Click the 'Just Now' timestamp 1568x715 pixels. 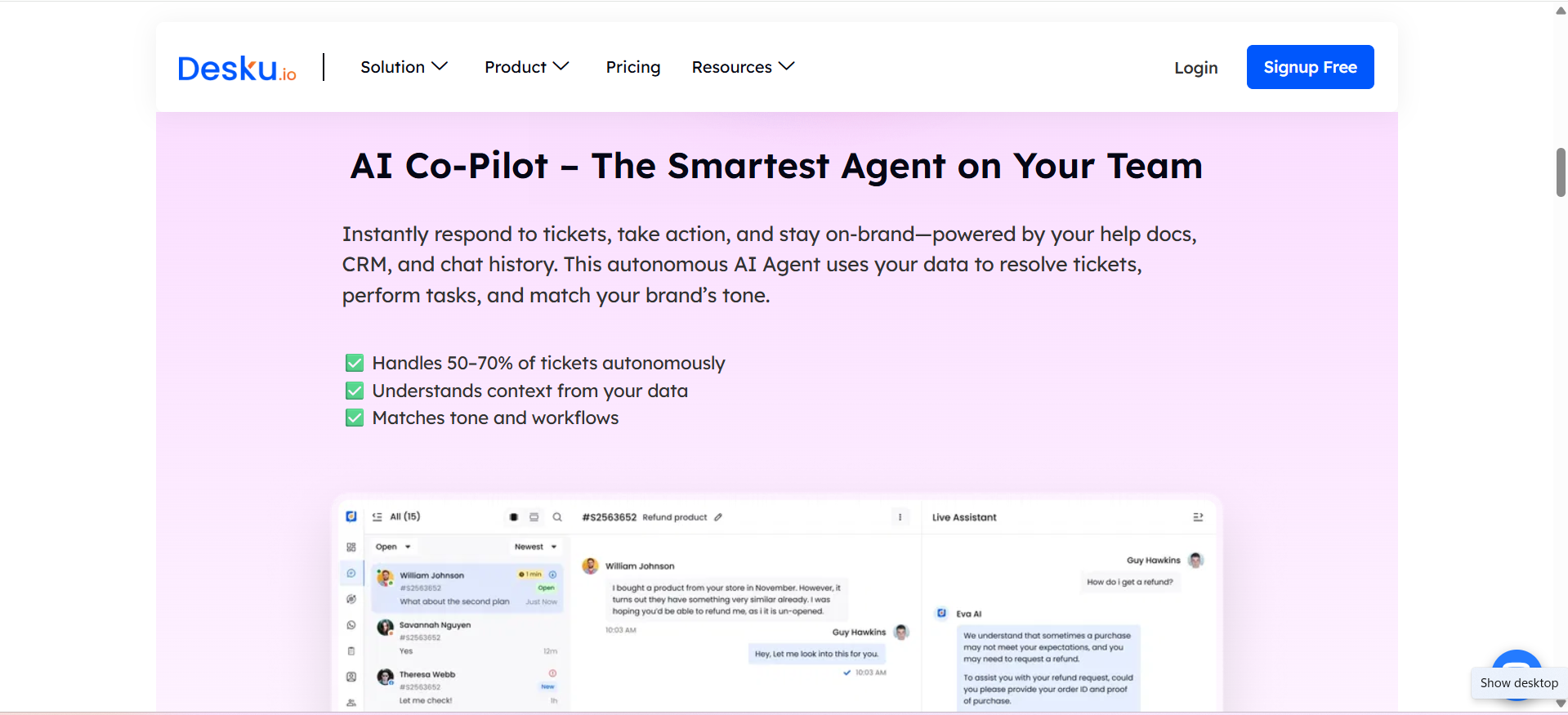[542, 602]
